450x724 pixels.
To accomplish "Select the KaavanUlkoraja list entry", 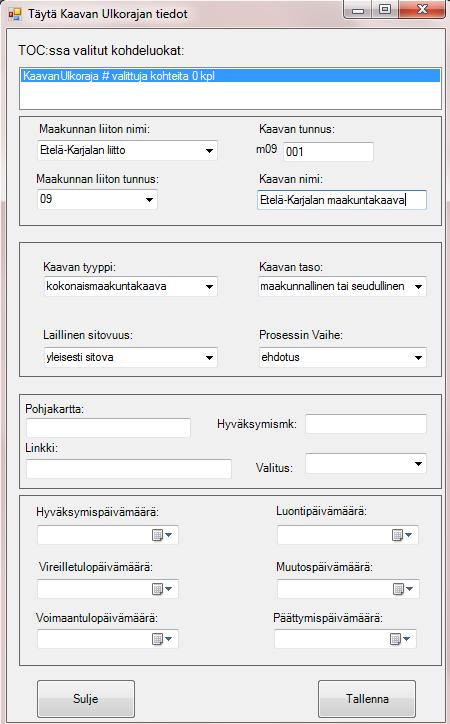I will point(230,76).
